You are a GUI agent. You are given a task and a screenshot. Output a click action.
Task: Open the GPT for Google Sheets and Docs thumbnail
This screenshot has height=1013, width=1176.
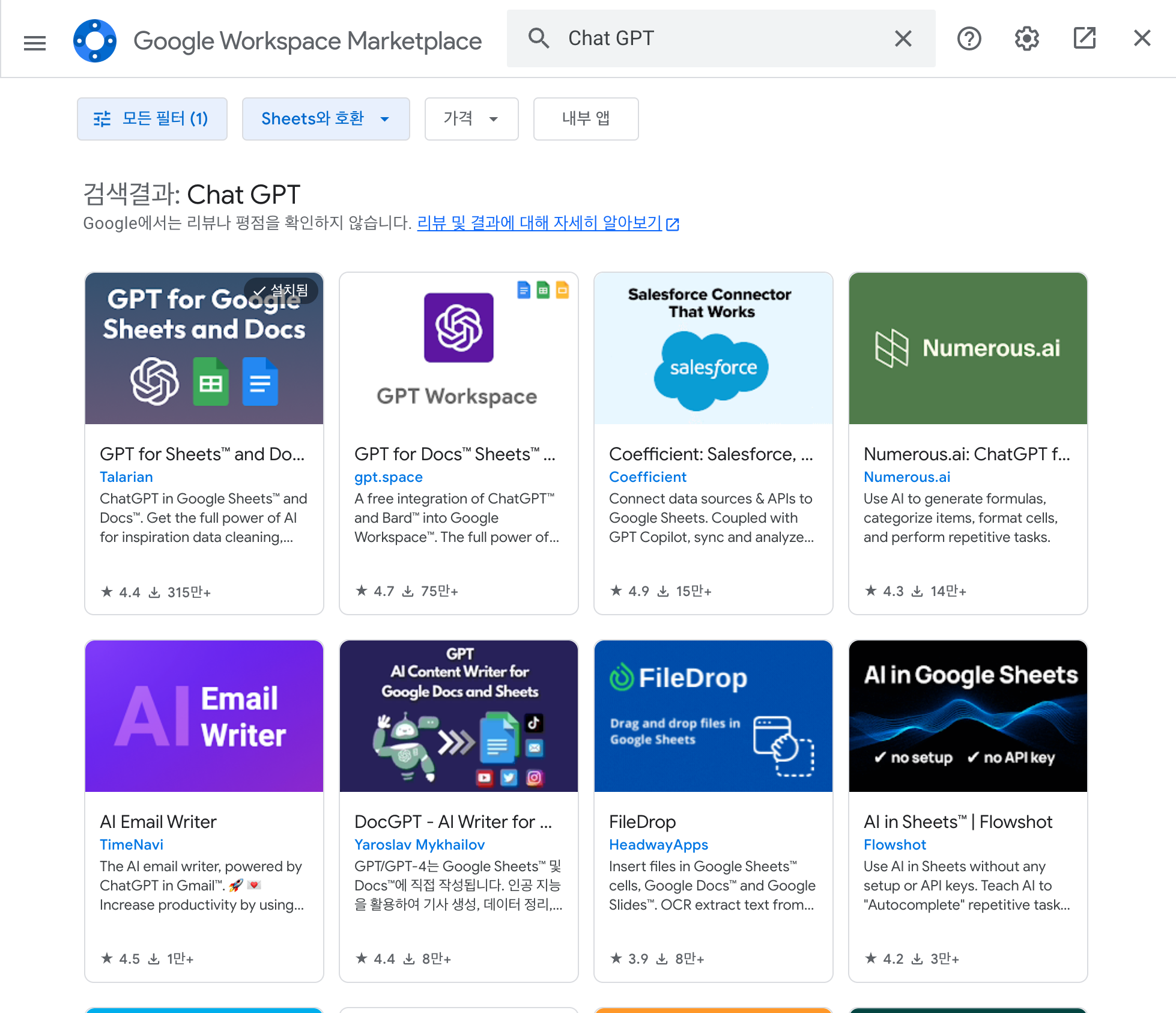[x=204, y=348]
